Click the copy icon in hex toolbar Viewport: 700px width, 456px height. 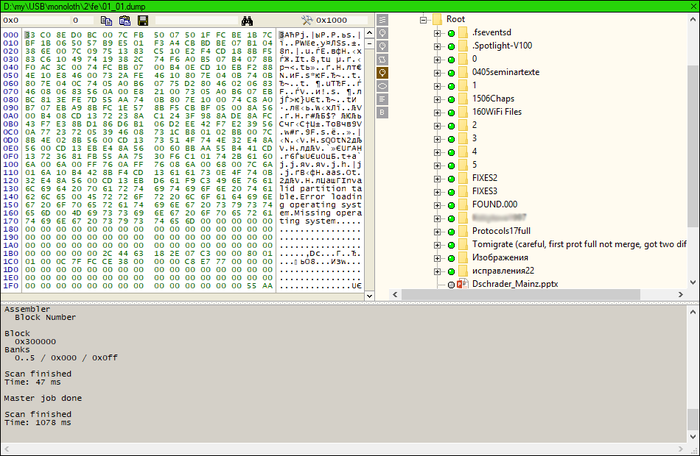(x=105, y=20)
